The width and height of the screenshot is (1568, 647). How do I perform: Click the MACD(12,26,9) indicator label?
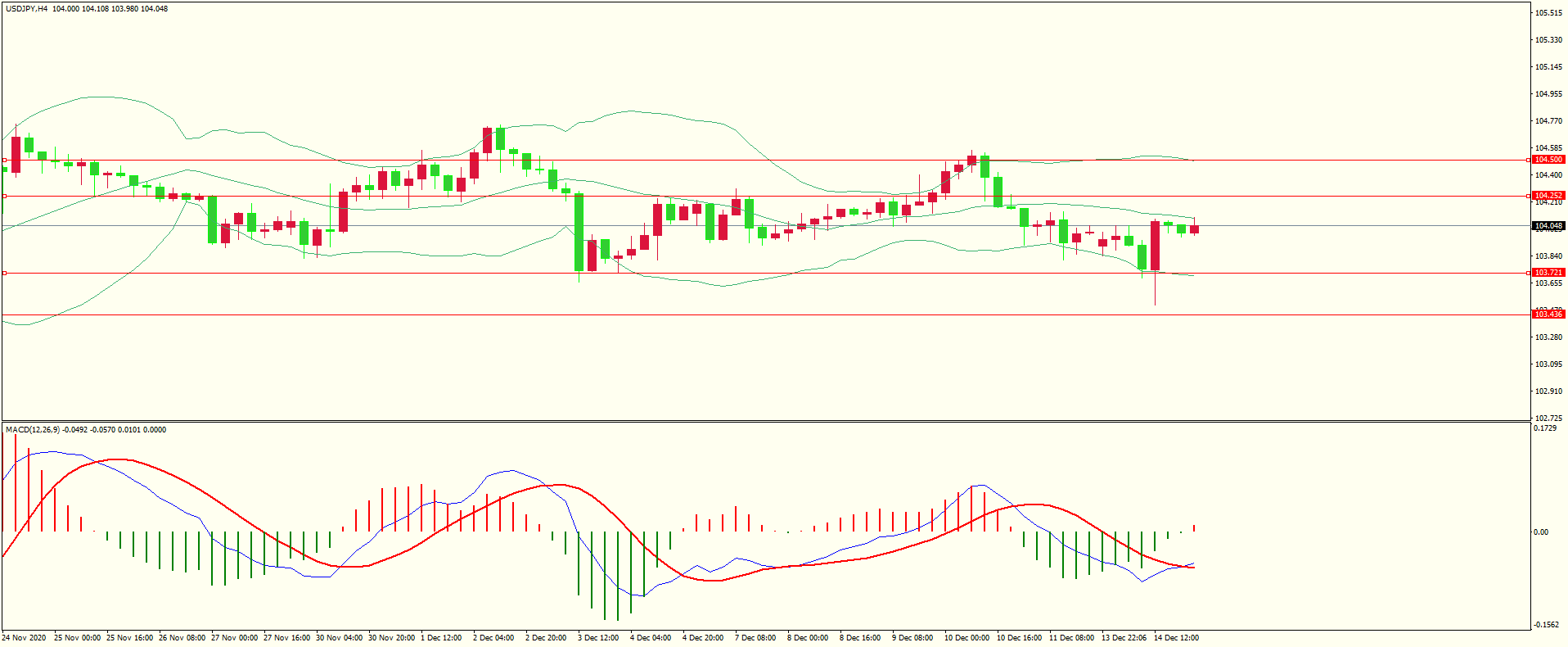coord(33,430)
